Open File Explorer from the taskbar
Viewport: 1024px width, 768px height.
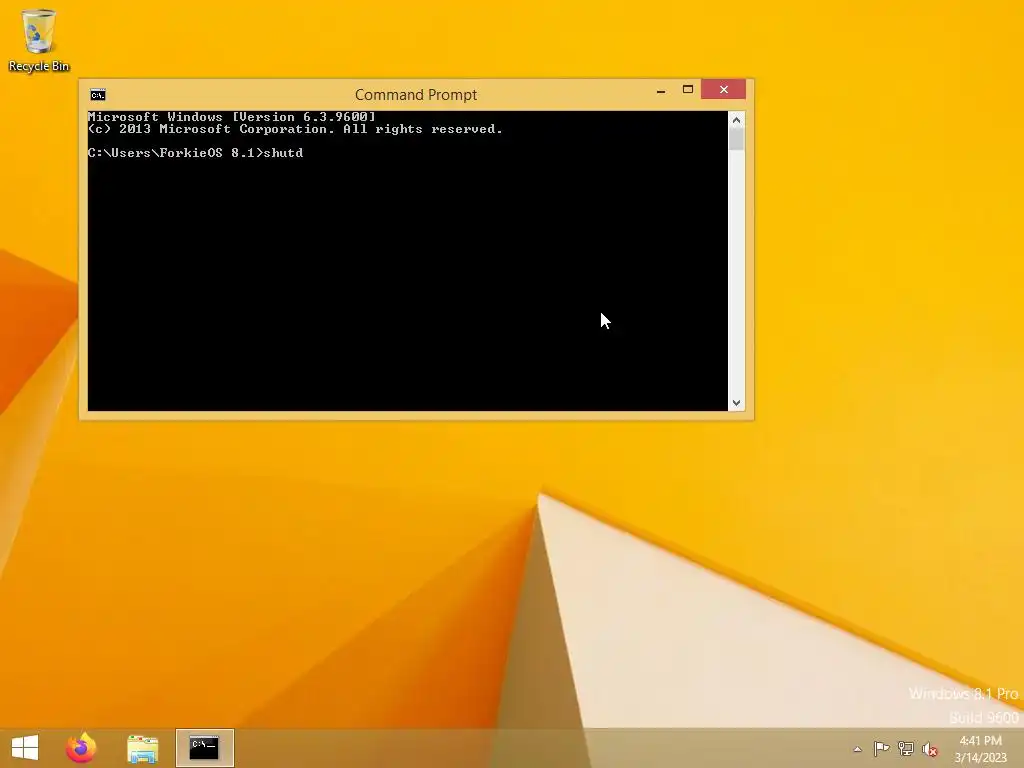click(x=142, y=748)
